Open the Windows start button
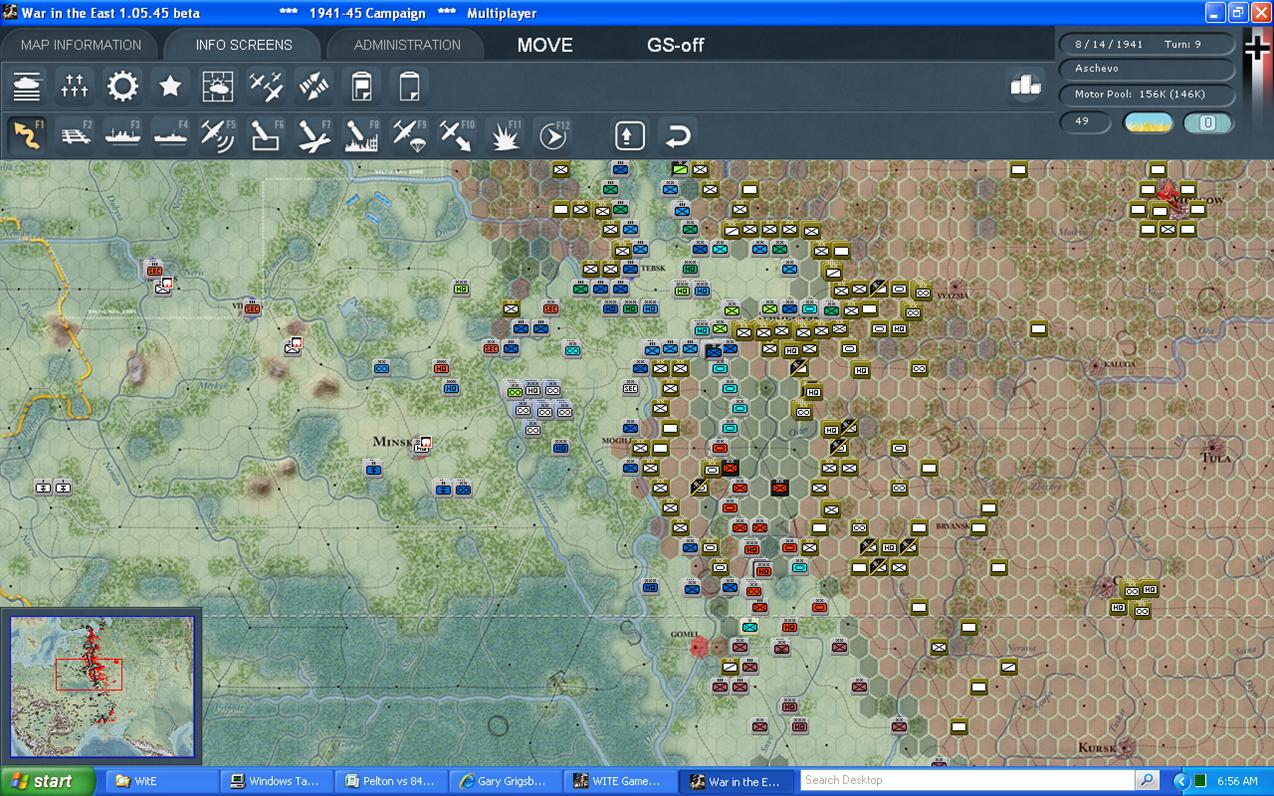The image size is (1274, 796). [47, 781]
